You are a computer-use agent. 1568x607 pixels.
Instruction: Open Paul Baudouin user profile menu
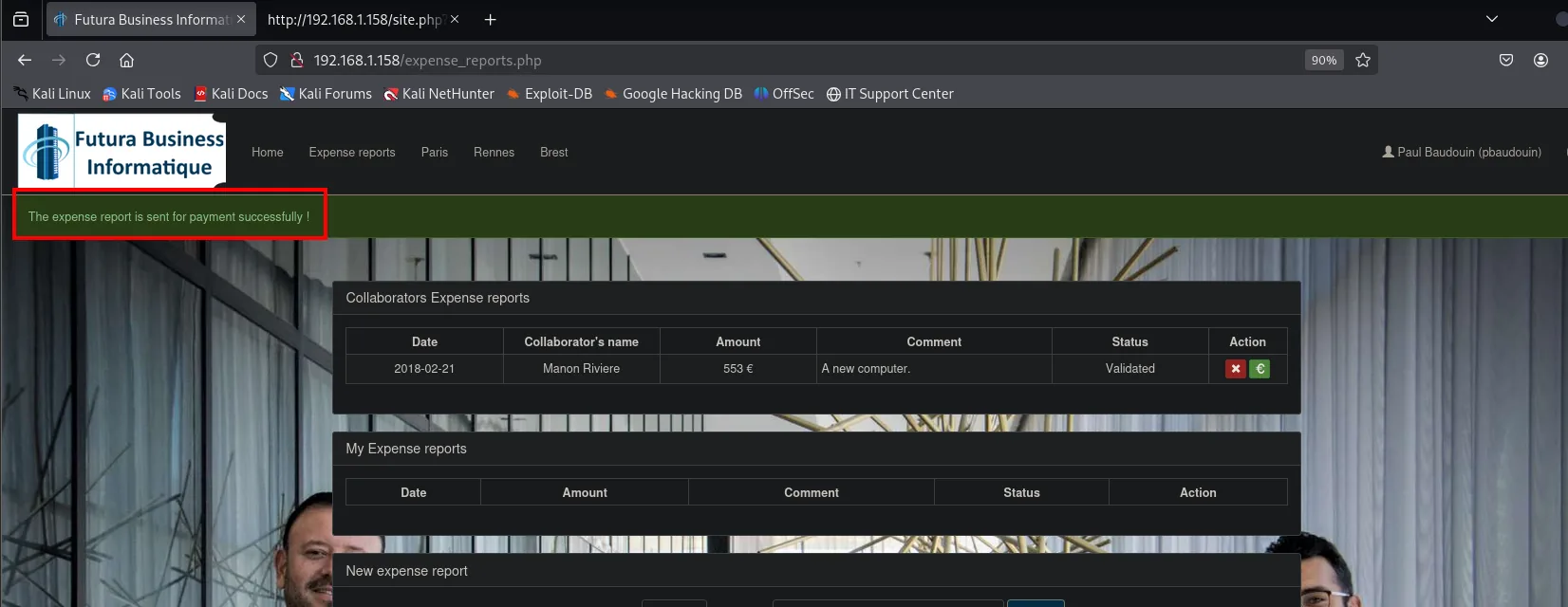click(x=1462, y=153)
